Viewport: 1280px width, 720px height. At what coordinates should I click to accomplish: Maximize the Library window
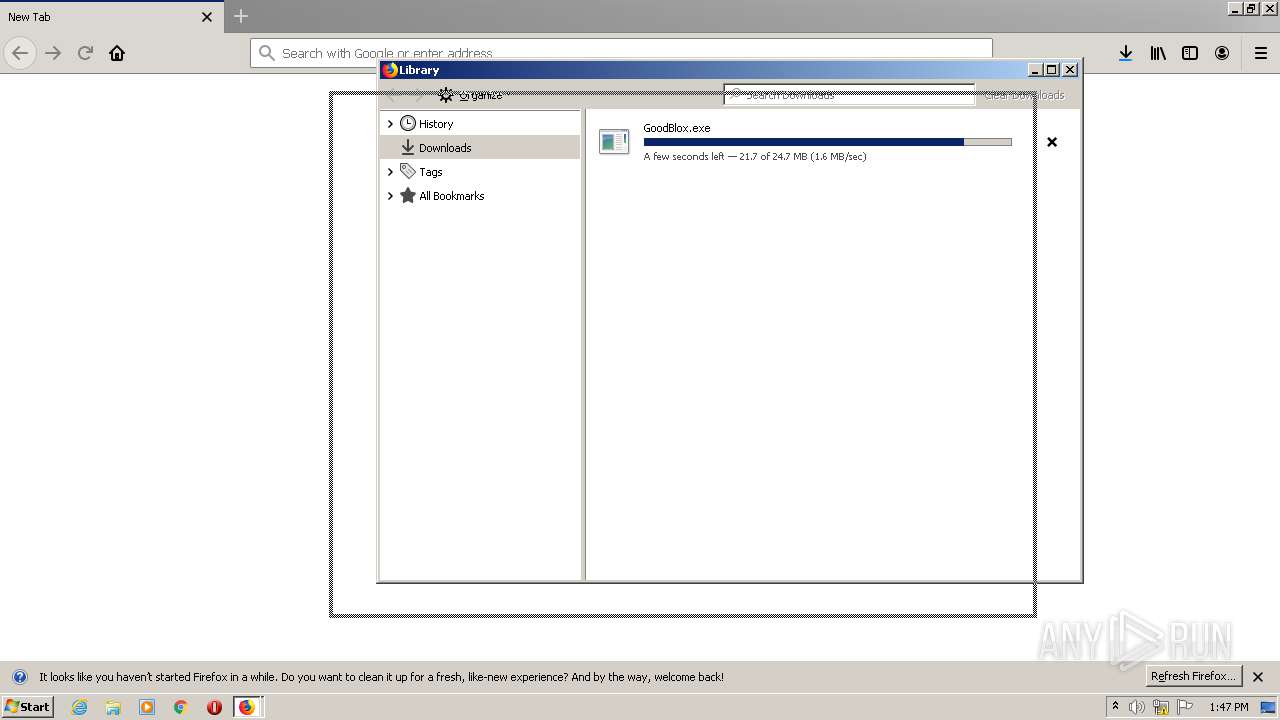tap(1051, 70)
